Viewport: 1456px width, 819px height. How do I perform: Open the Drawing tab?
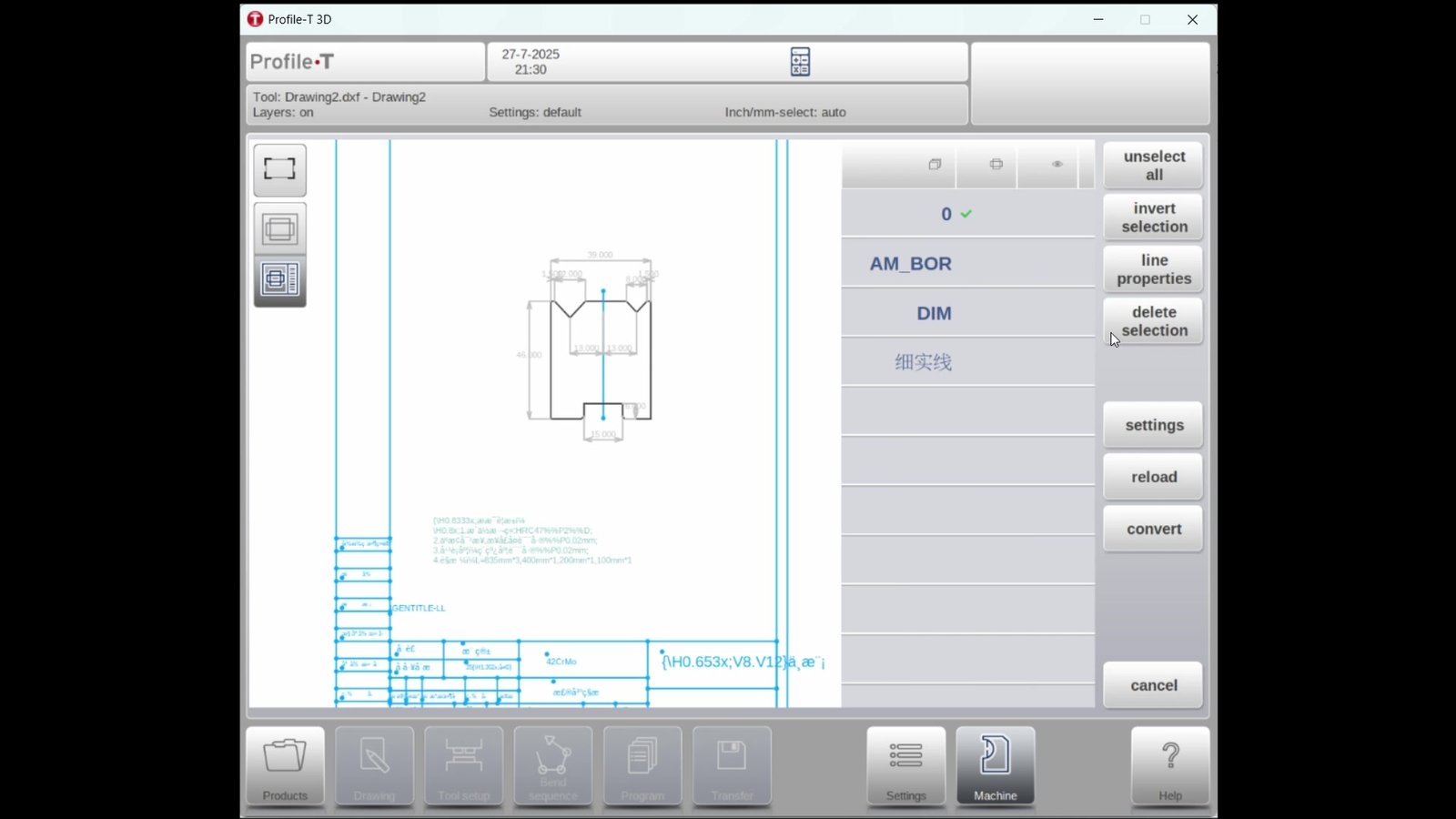pyautogui.click(x=374, y=766)
